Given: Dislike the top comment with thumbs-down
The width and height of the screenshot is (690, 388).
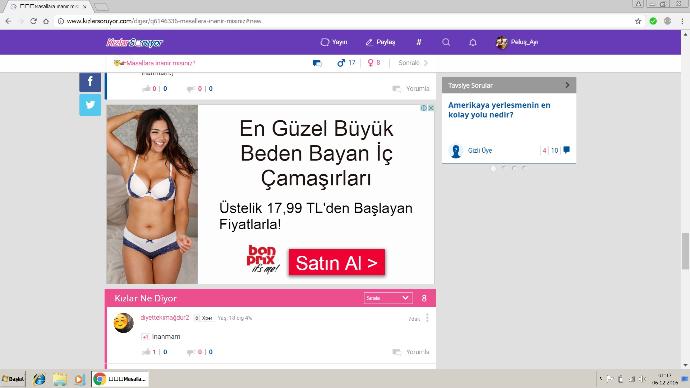Looking at the screenshot, I should pyautogui.click(x=191, y=89).
